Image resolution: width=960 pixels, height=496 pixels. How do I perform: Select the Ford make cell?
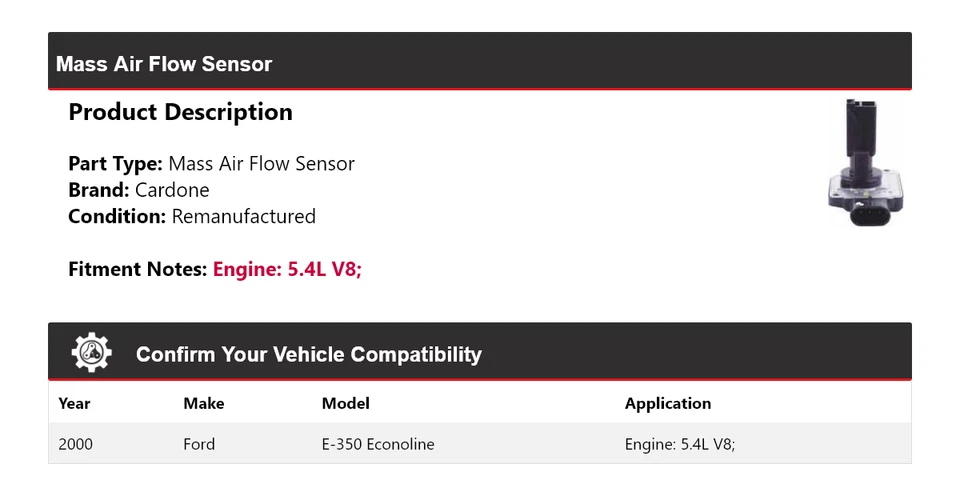[x=199, y=444]
